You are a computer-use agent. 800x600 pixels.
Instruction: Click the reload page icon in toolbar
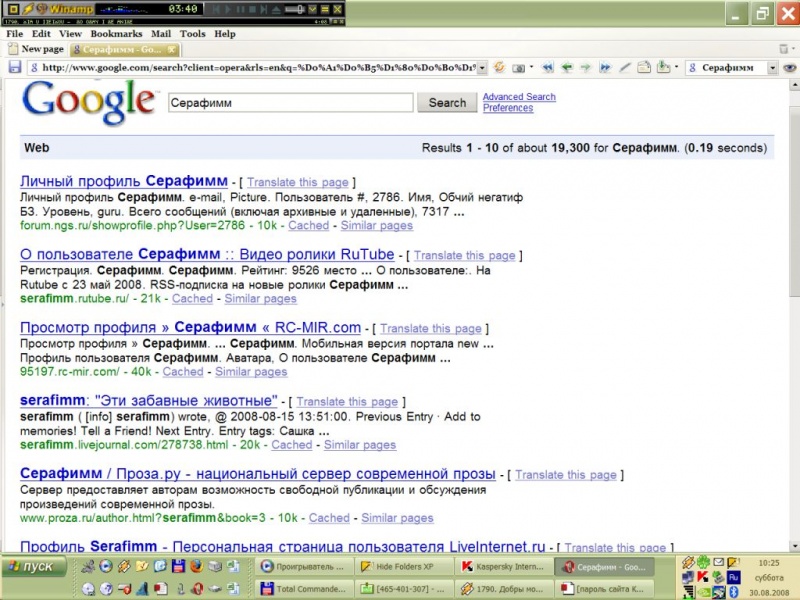[498, 68]
